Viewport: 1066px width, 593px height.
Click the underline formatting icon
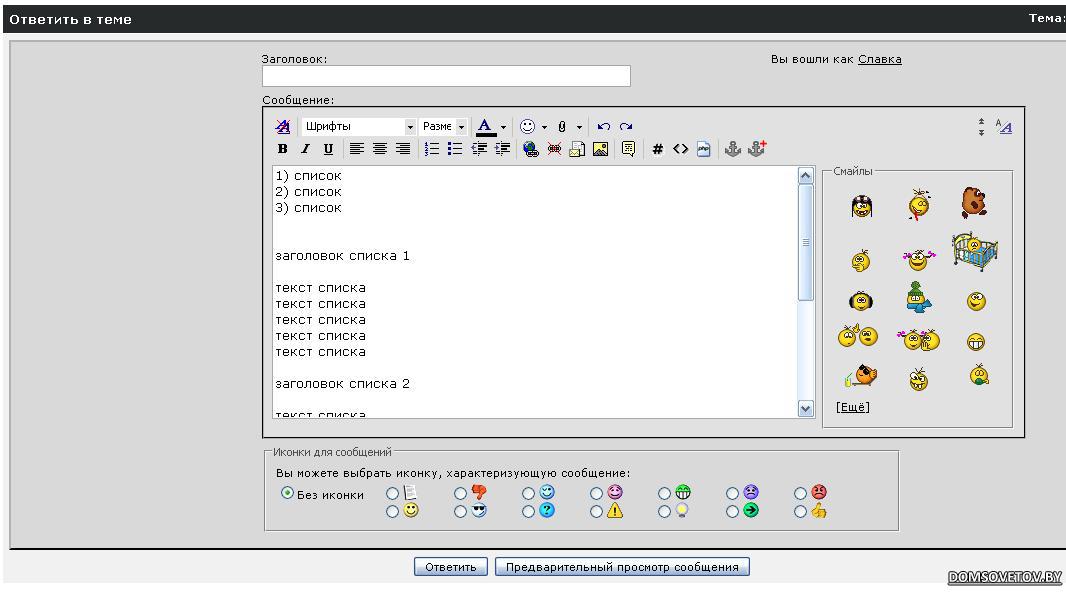pos(328,149)
